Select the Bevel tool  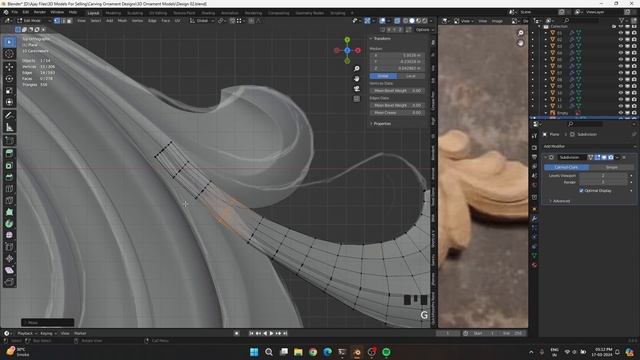[9, 177]
